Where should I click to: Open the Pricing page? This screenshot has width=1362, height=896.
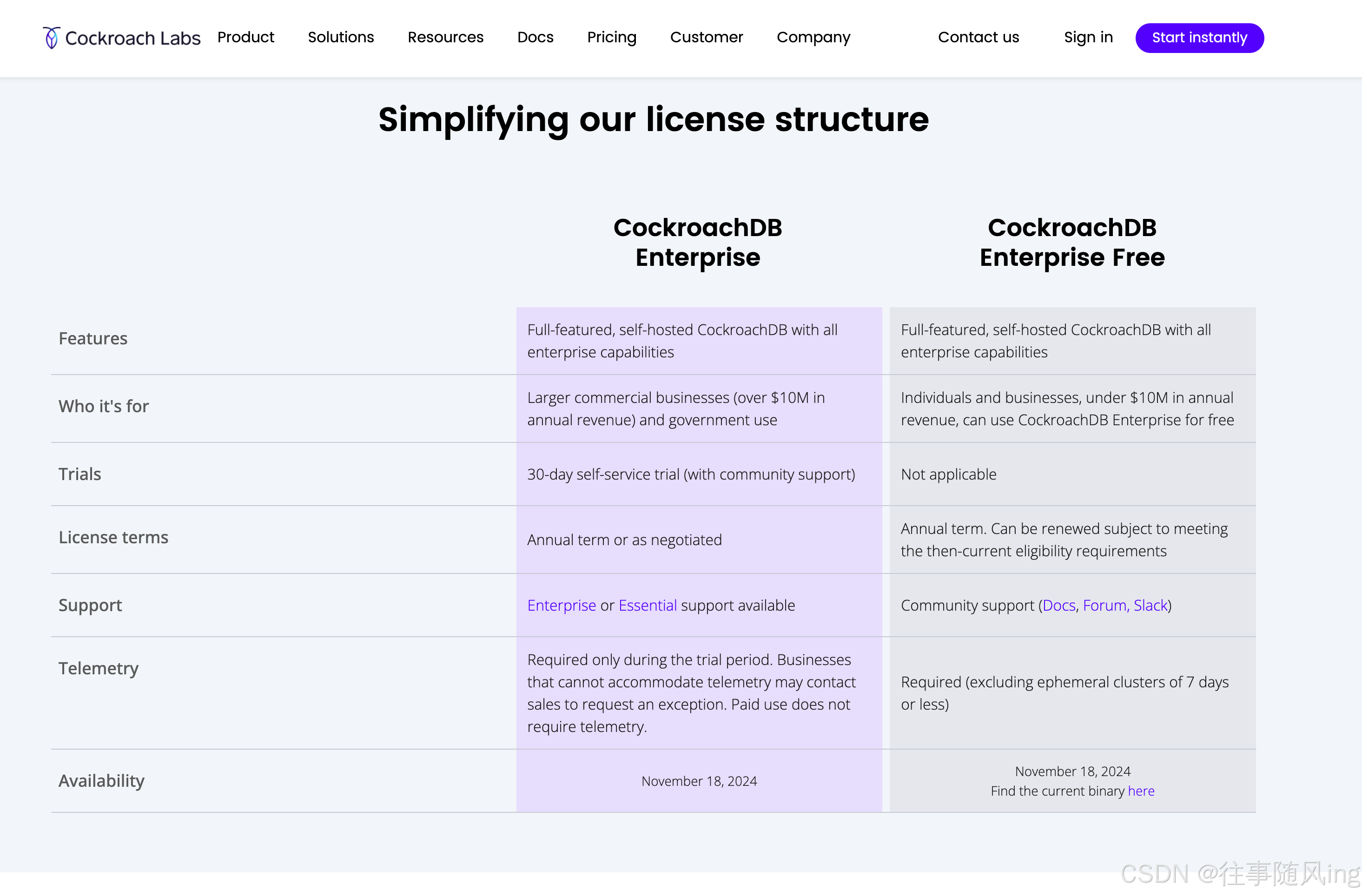point(611,37)
